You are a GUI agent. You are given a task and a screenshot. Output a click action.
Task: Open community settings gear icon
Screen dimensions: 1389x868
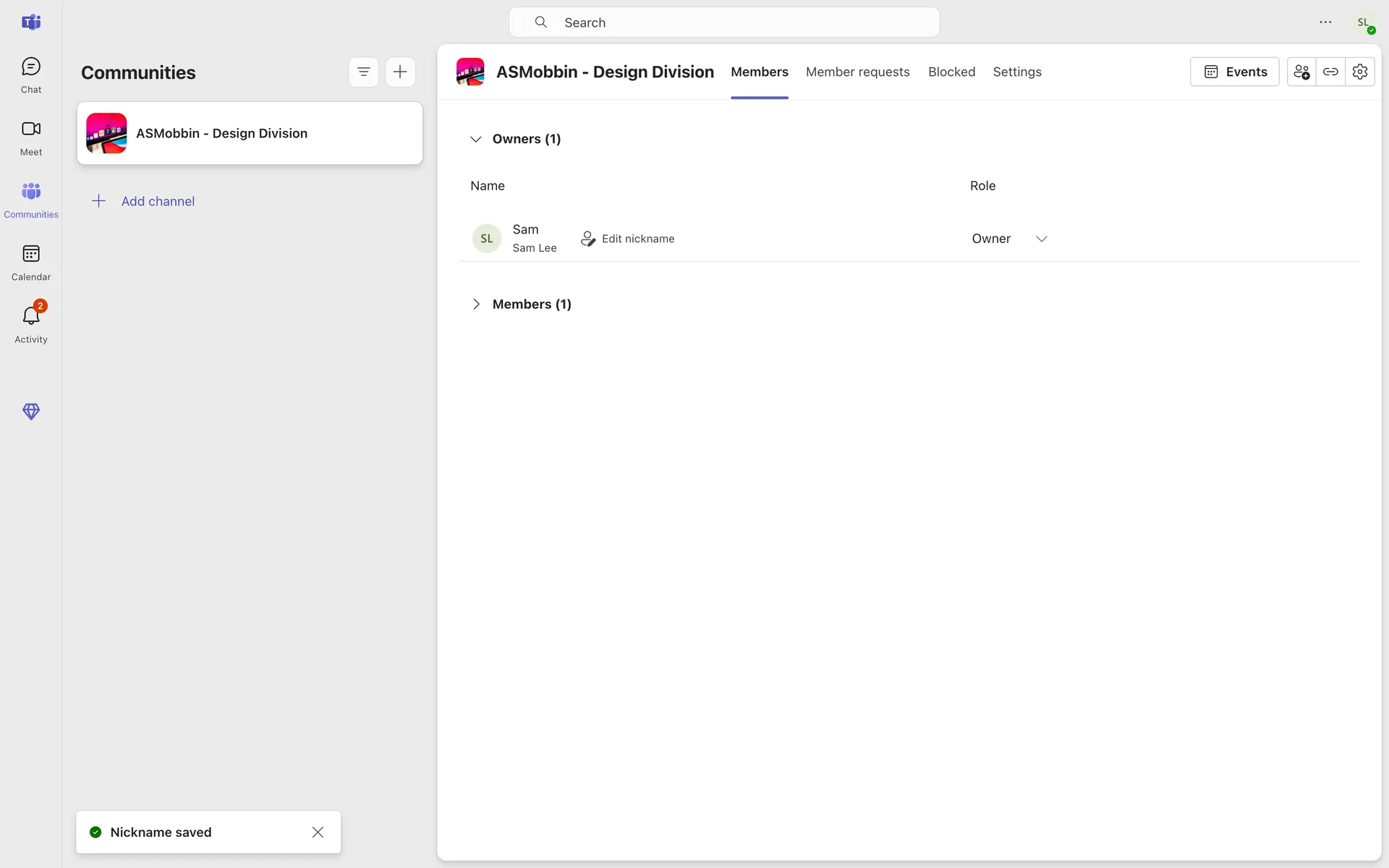(1360, 72)
